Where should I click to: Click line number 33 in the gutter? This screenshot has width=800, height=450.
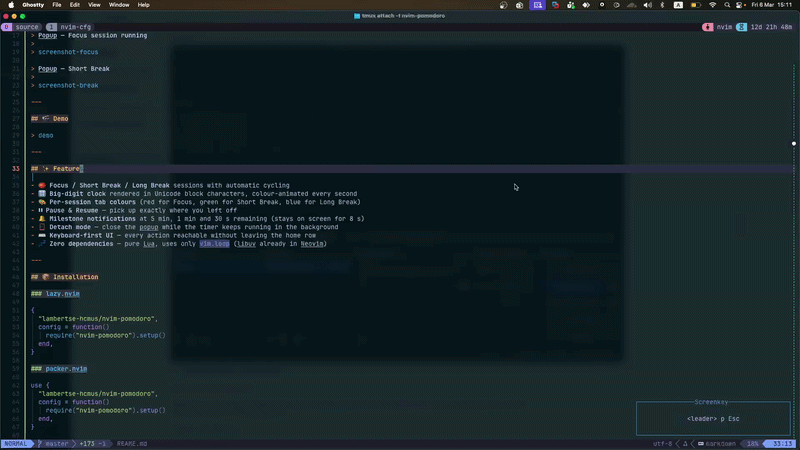16,169
